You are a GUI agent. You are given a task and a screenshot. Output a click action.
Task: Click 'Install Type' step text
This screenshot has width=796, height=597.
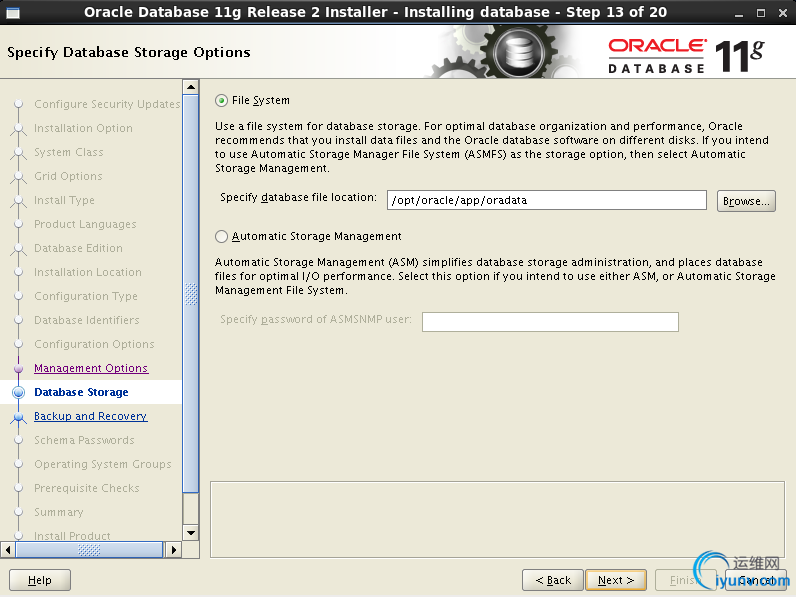(x=64, y=200)
